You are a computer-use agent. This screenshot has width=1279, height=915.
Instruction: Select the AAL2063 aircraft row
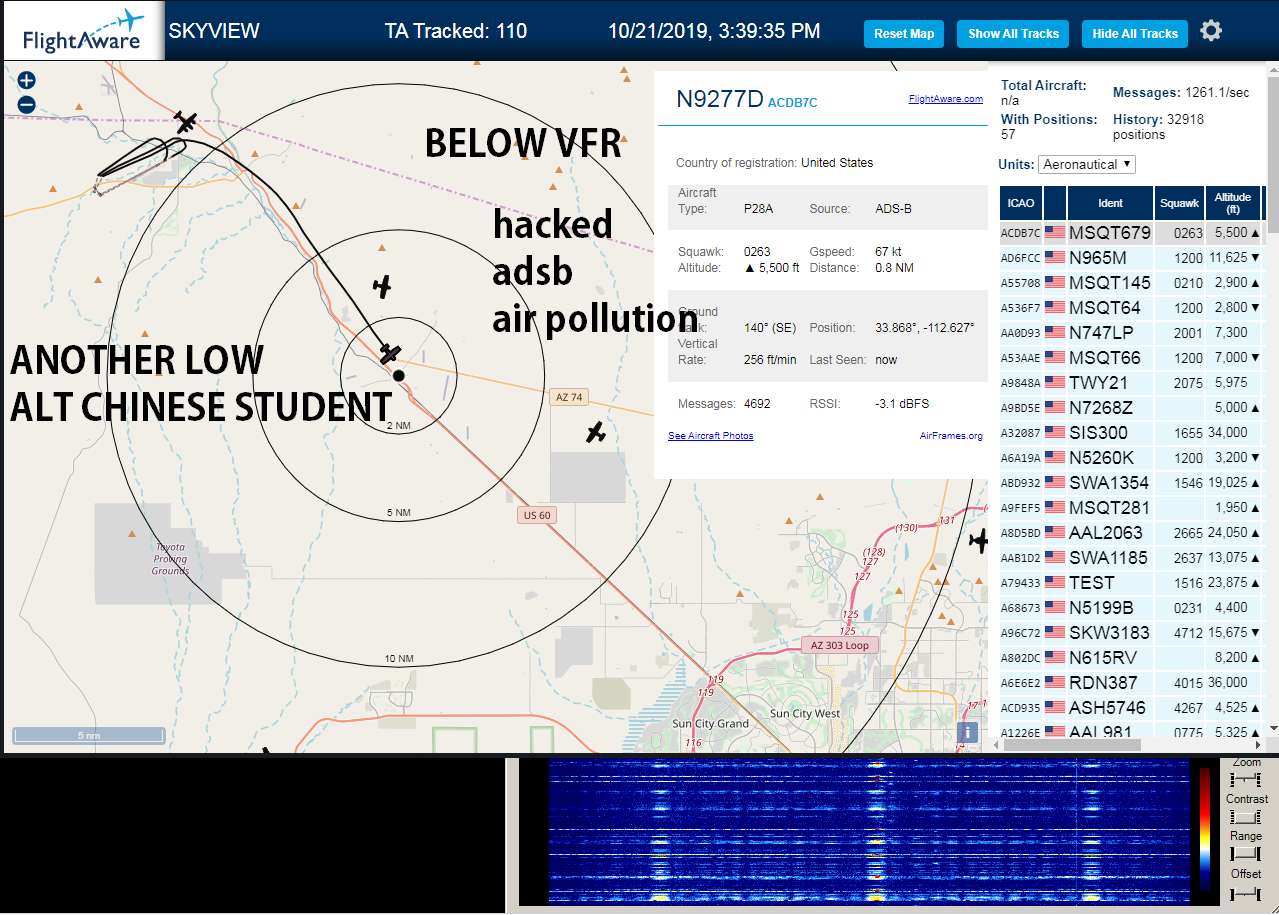[1131, 532]
